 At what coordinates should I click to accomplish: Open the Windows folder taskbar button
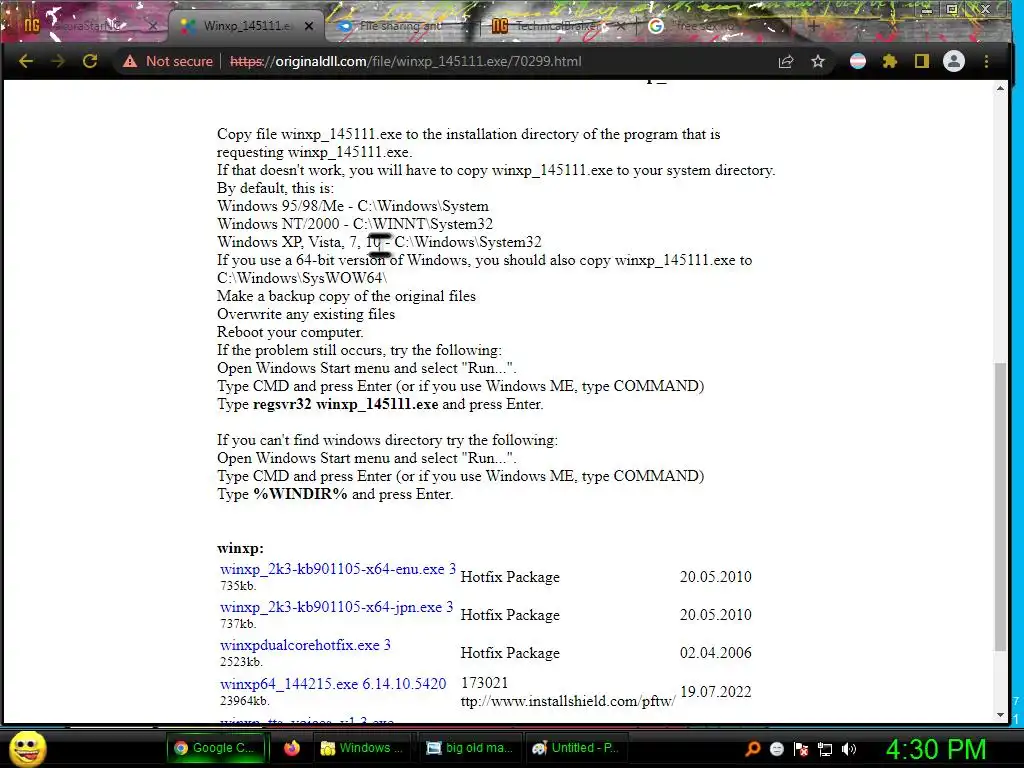[x=363, y=748]
